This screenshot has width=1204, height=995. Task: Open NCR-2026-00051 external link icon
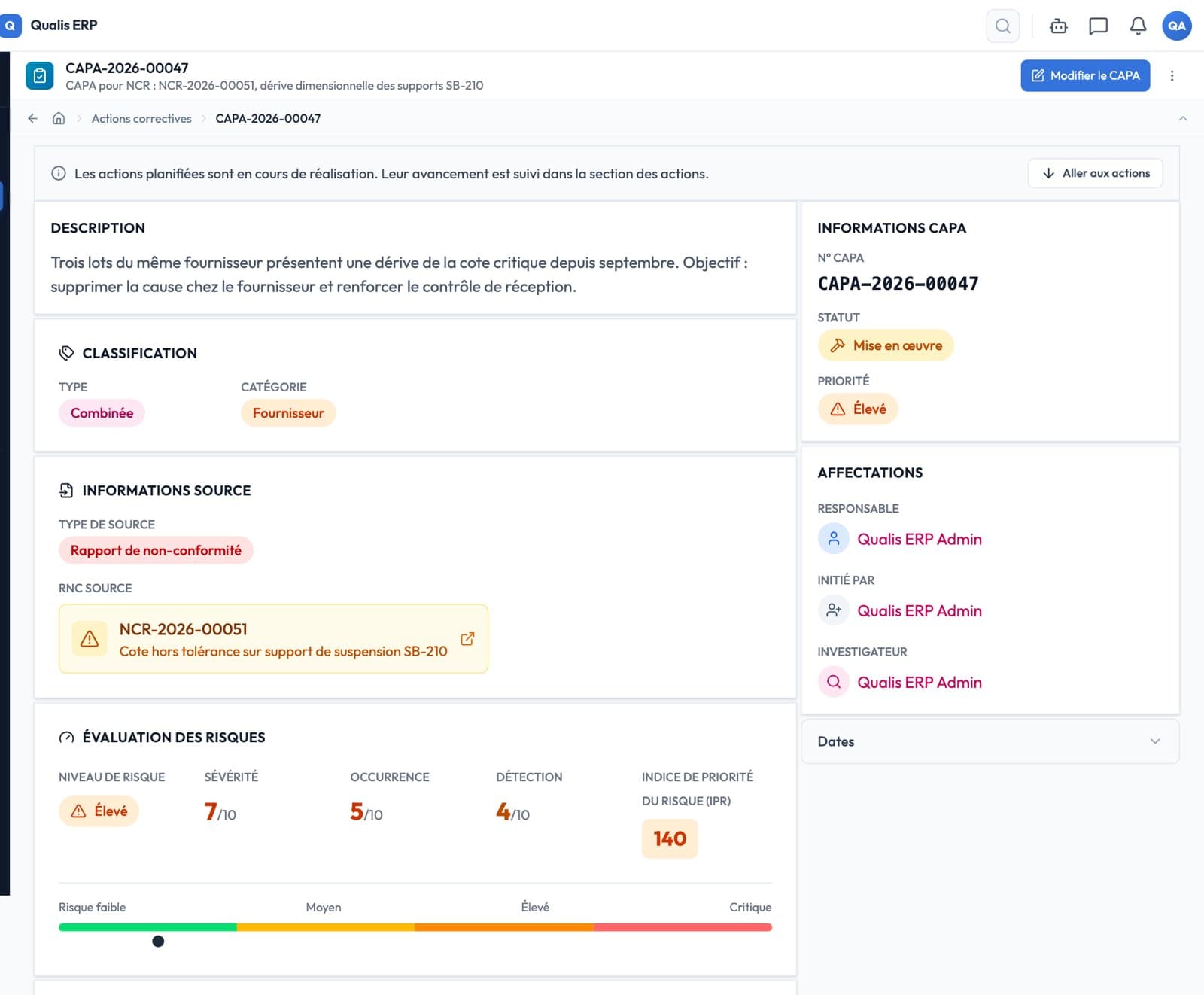tap(467, 638)
